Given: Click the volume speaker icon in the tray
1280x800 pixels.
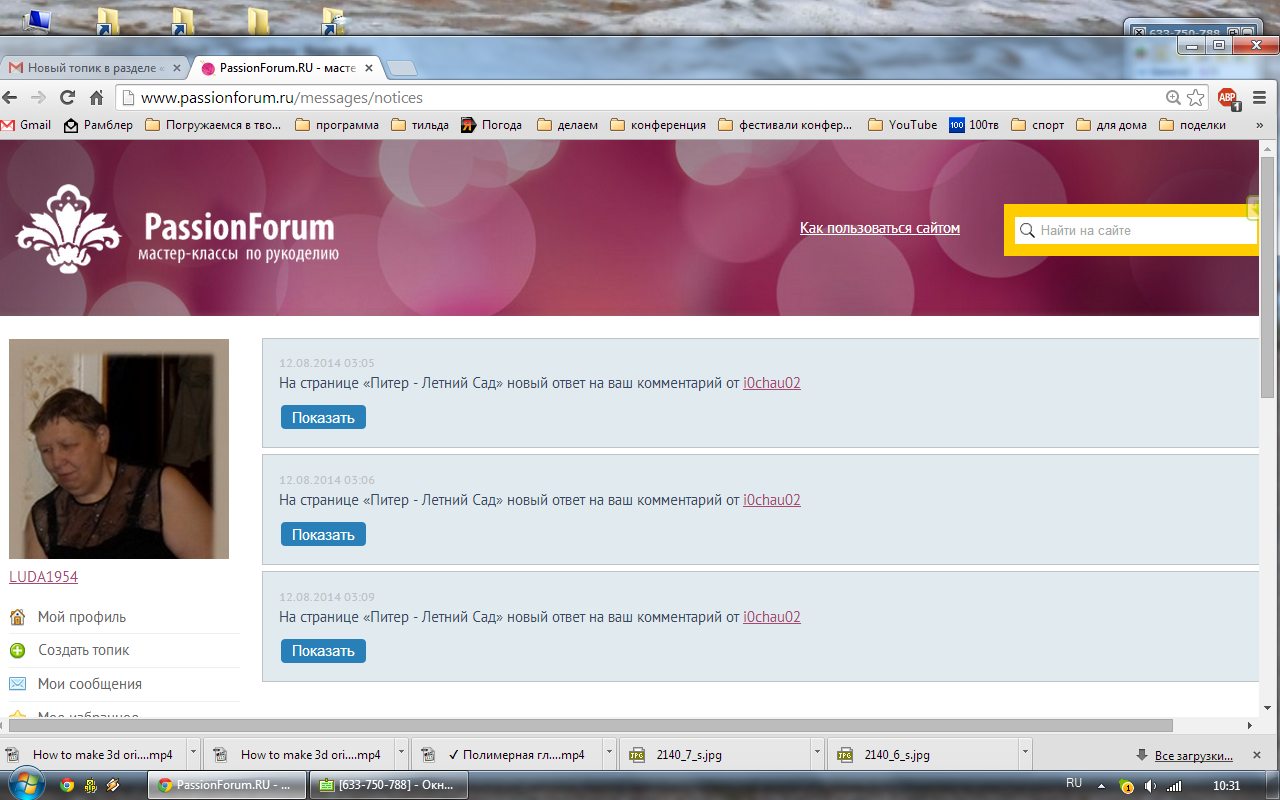Looking at the screenshot, I should (x=1151, y=785).
